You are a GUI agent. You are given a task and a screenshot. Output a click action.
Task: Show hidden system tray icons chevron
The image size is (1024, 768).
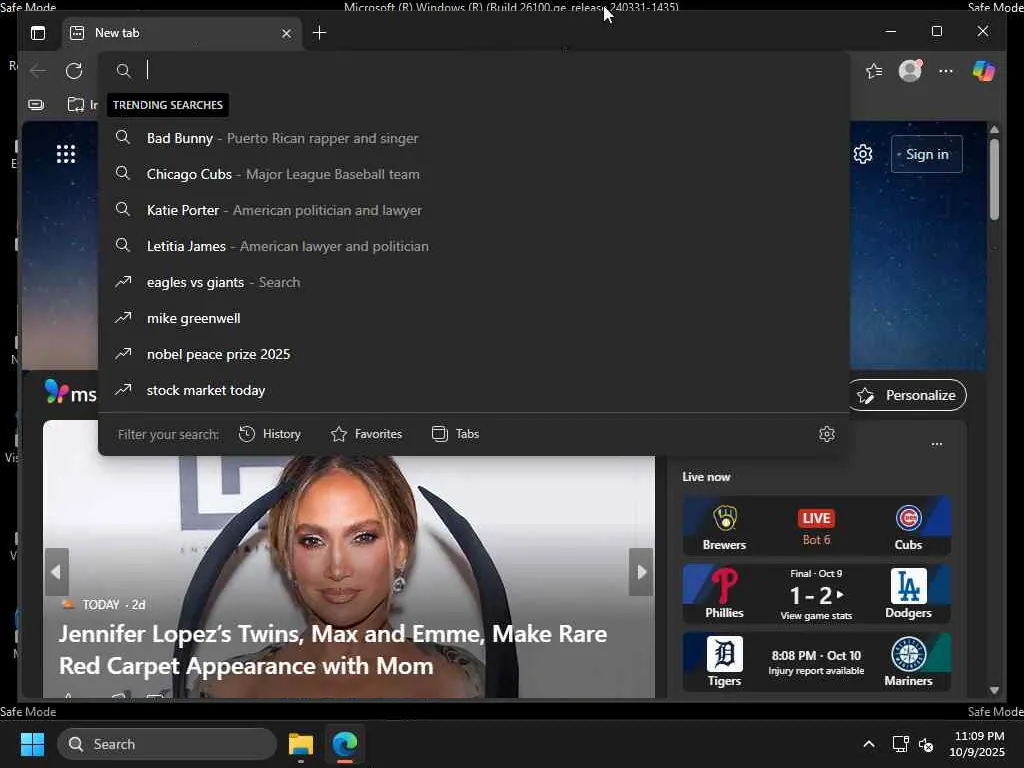[x=869, y=744]
